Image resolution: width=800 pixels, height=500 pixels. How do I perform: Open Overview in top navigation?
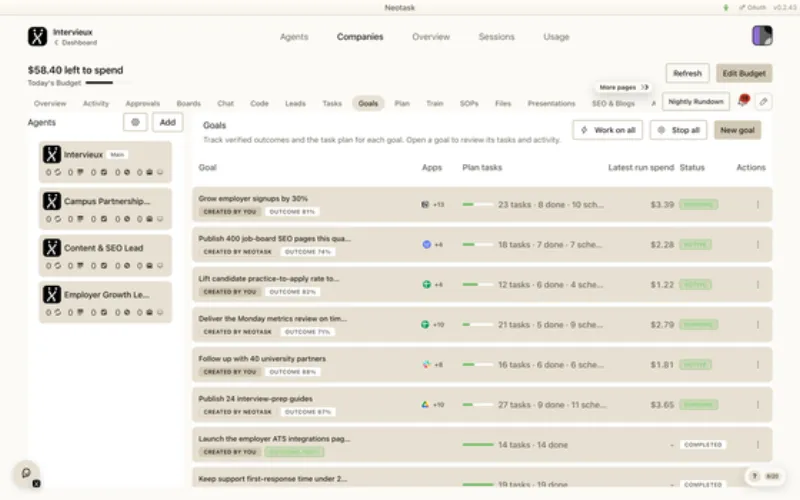click(x=431, y=37)
